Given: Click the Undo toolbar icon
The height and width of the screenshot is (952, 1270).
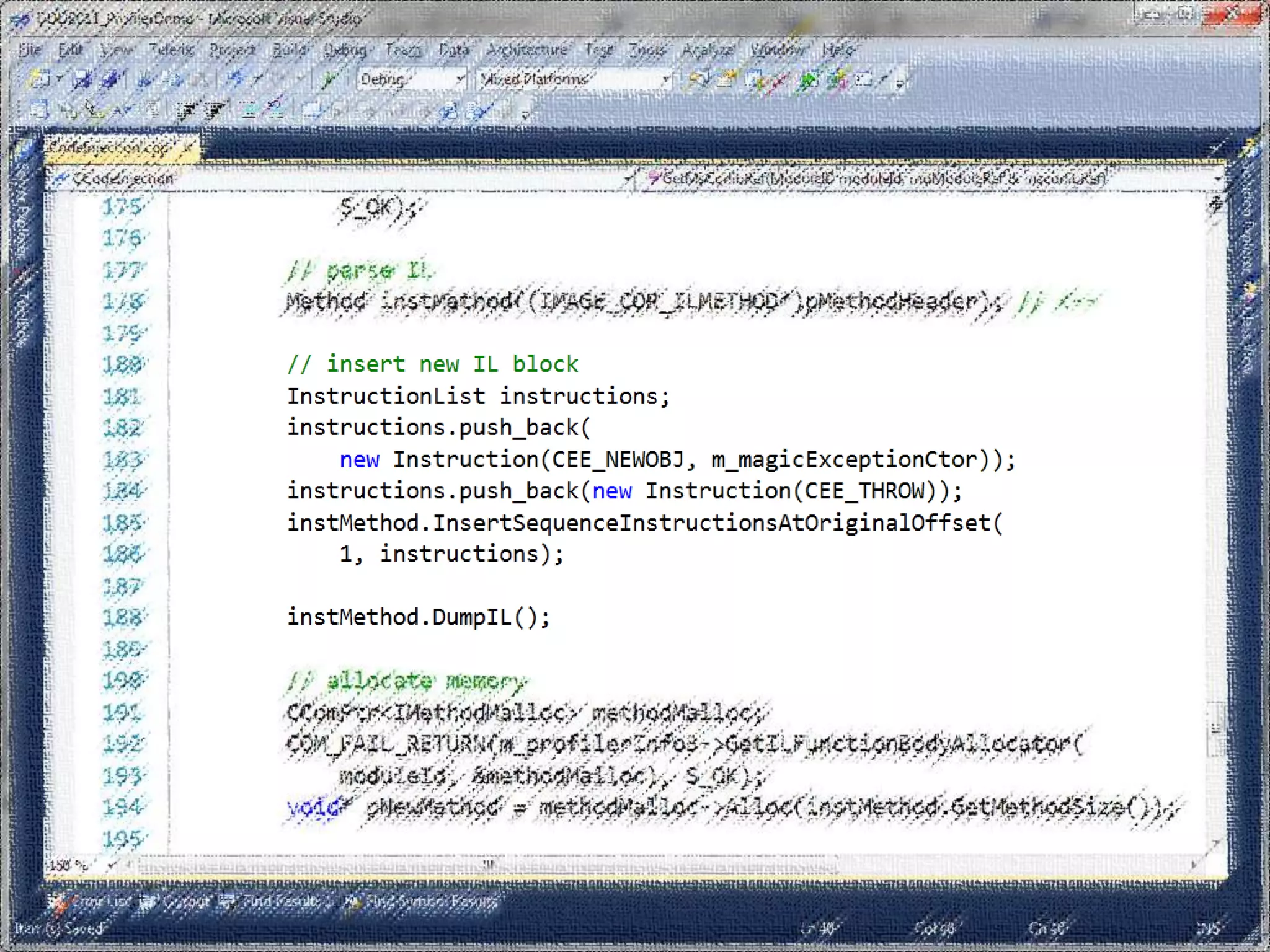Looking at the screenshot, I should (235, 79).
